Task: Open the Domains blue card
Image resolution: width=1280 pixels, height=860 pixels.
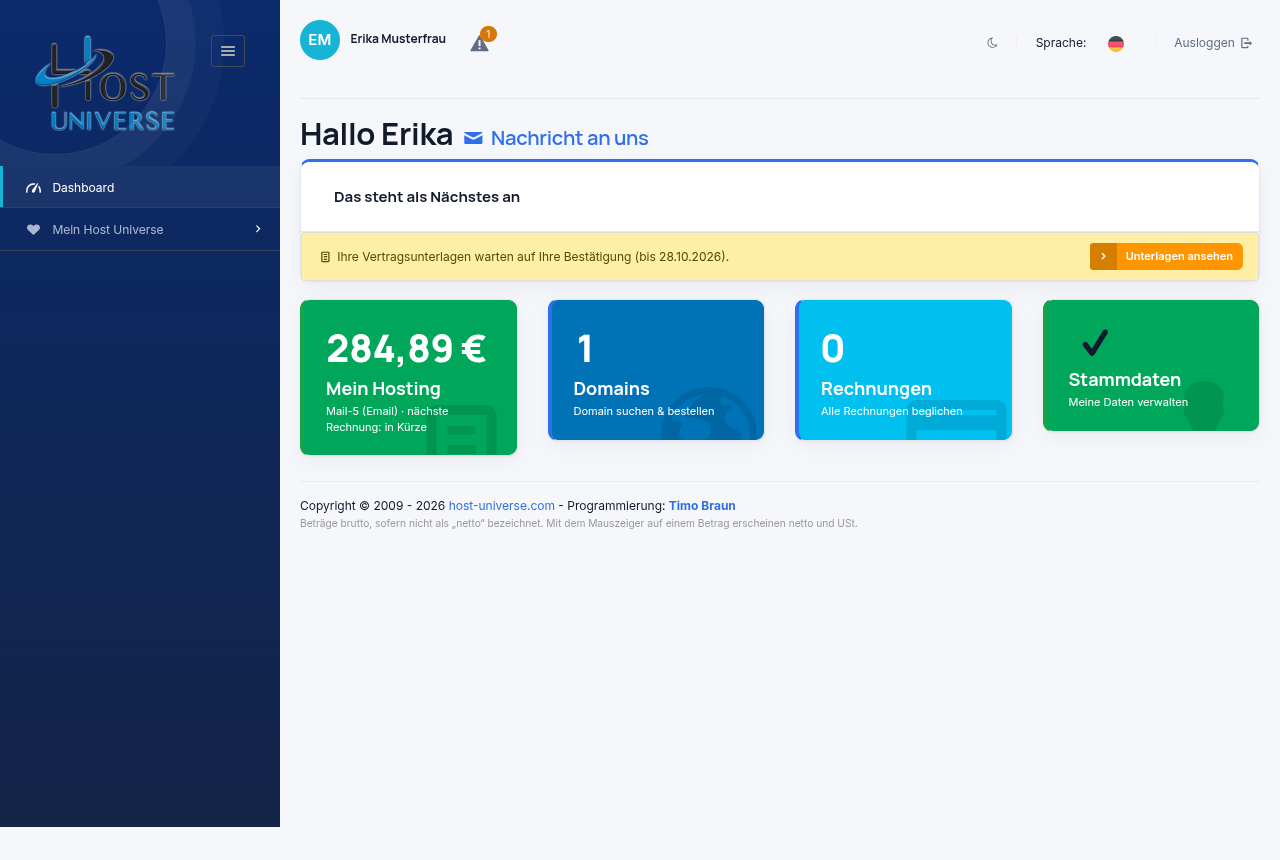Action: pos(656,370)
